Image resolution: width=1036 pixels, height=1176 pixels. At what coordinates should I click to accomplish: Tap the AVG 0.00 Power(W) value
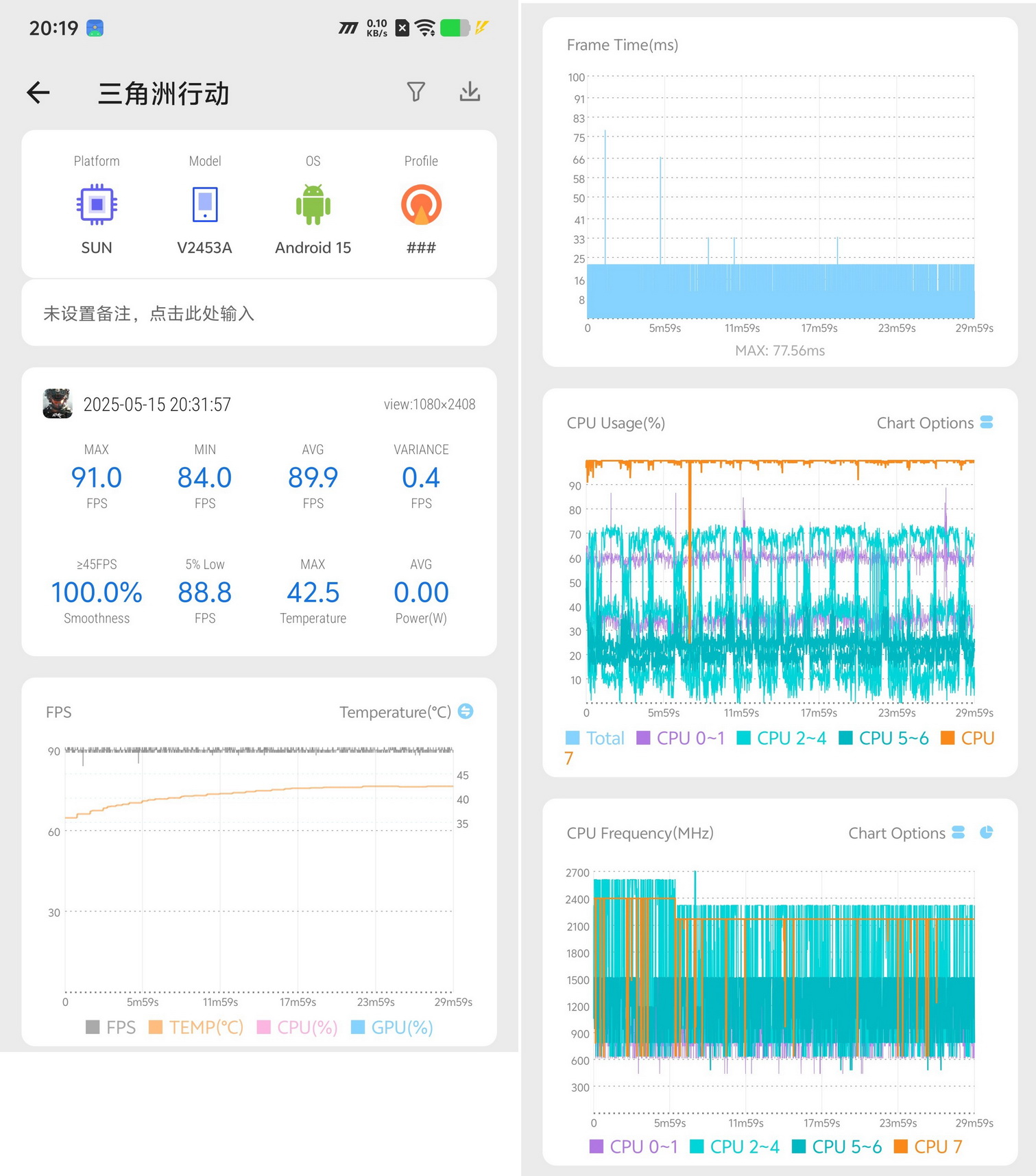coord(421,592)
